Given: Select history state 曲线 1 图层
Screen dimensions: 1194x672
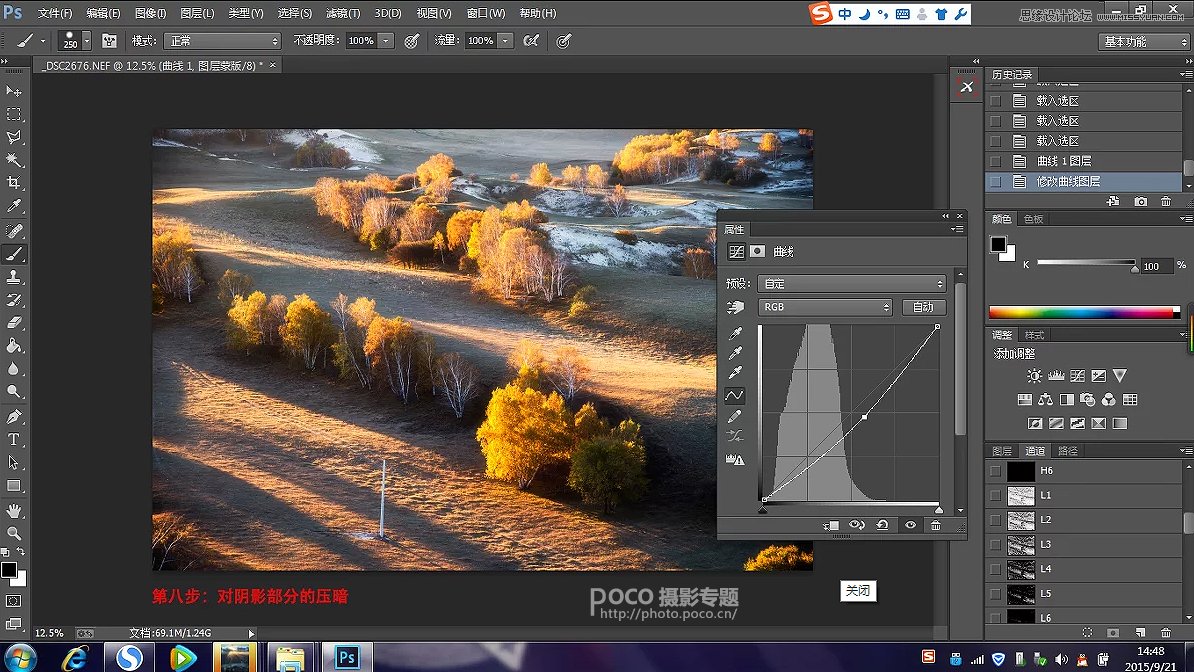Looking at the screenshot, I should 1083,161.
